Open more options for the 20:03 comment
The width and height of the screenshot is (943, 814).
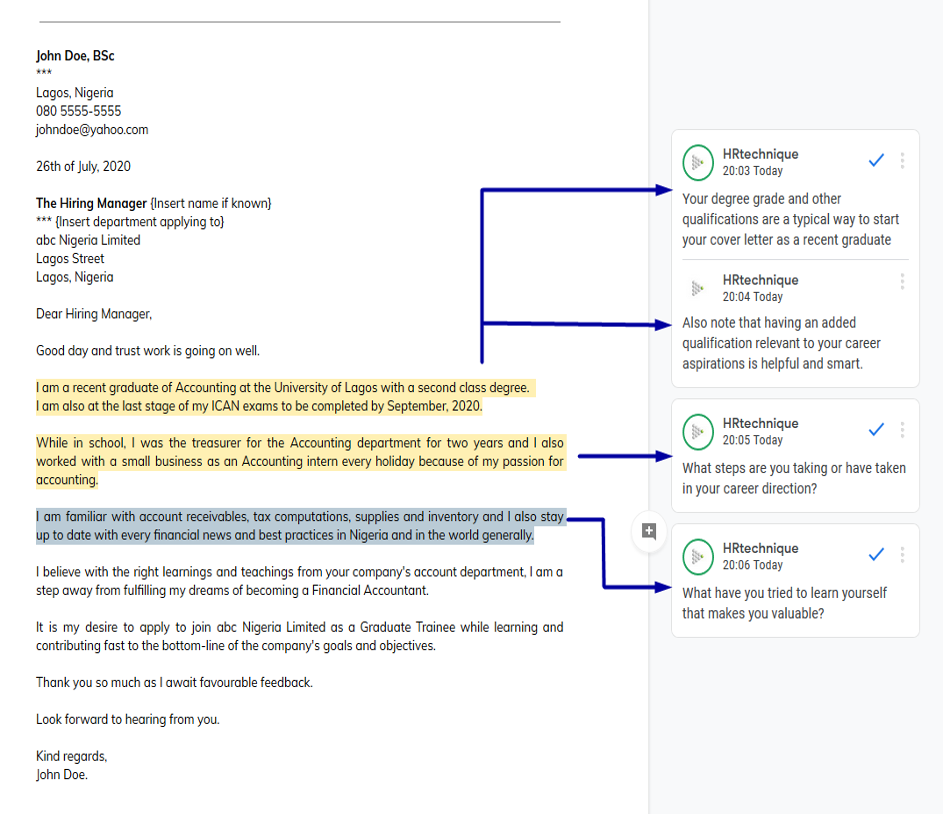click(902, 160)
